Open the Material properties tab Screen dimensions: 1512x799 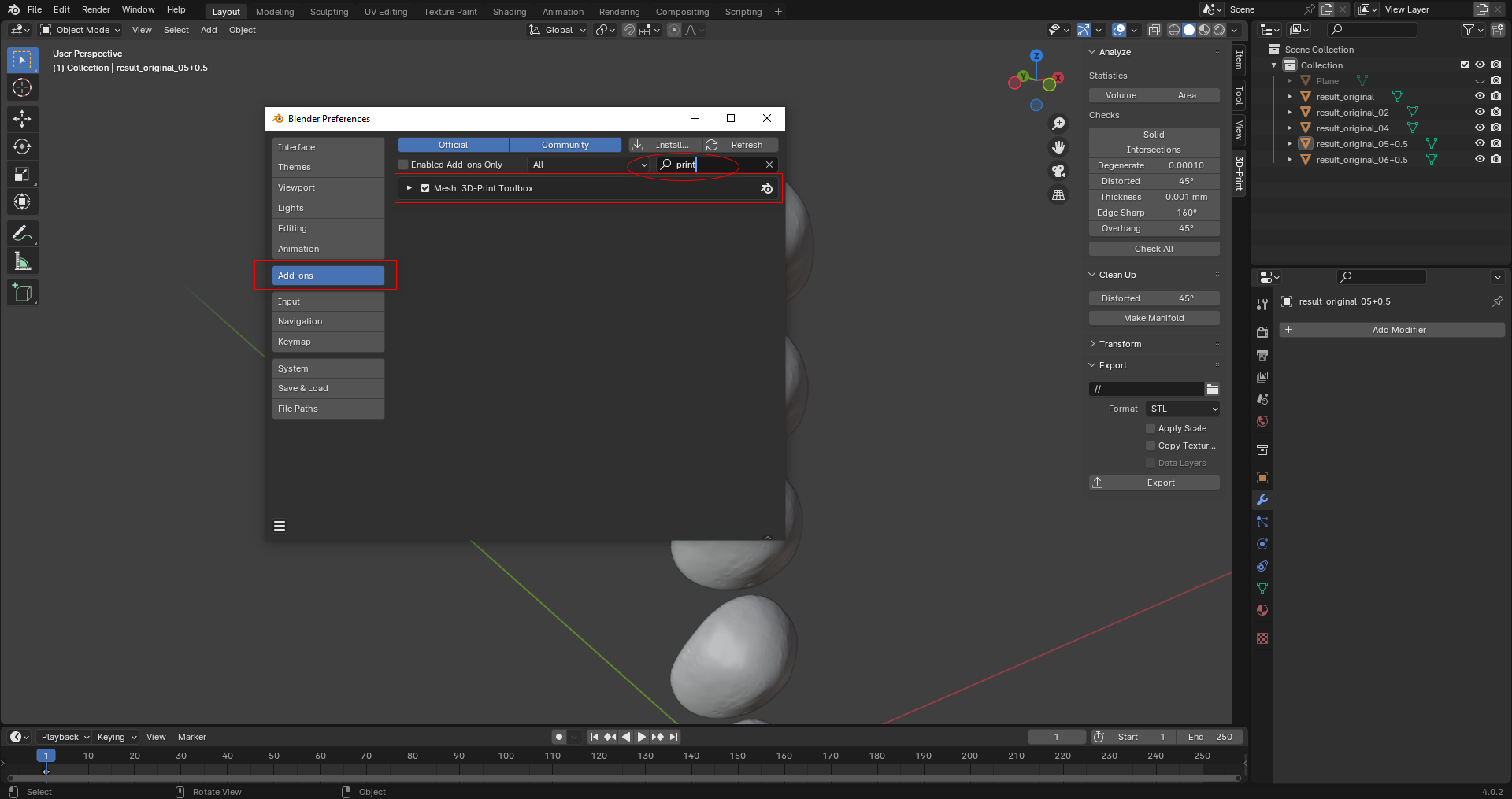(x=1262, y=610)
